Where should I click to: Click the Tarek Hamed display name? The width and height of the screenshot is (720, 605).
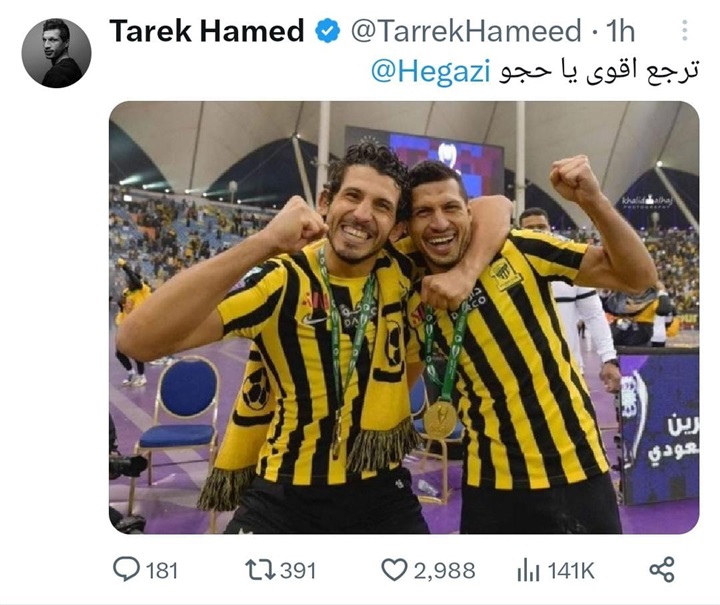click(207, 31)
